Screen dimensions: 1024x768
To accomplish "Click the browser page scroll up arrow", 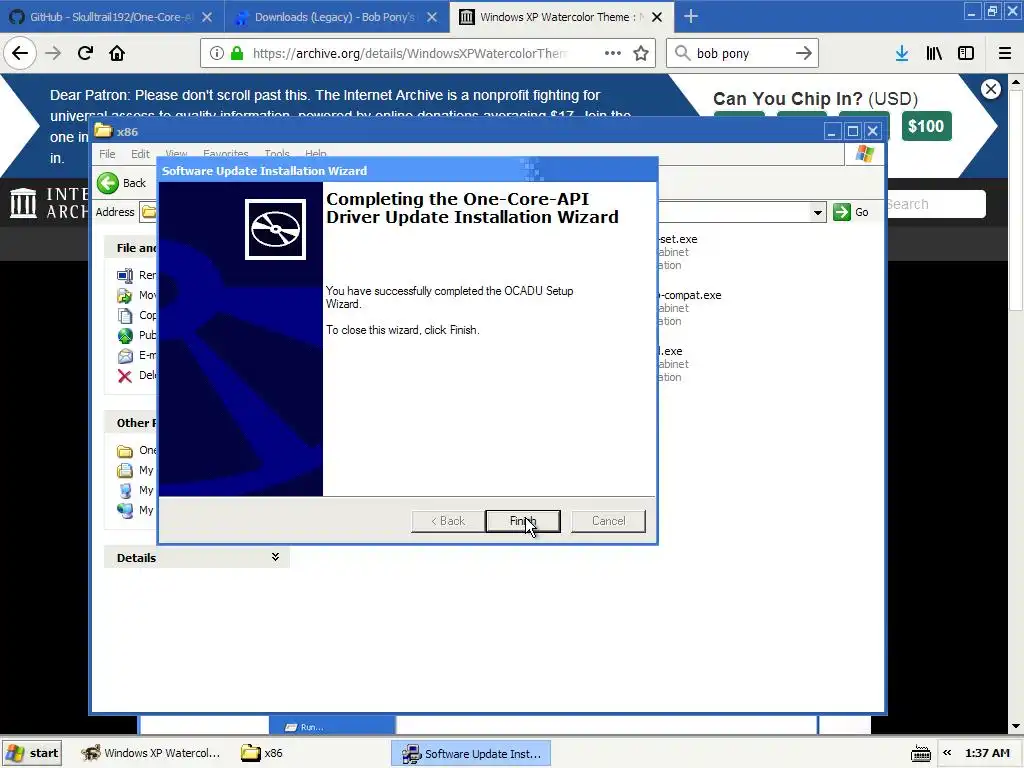I will pos(1016,82).
